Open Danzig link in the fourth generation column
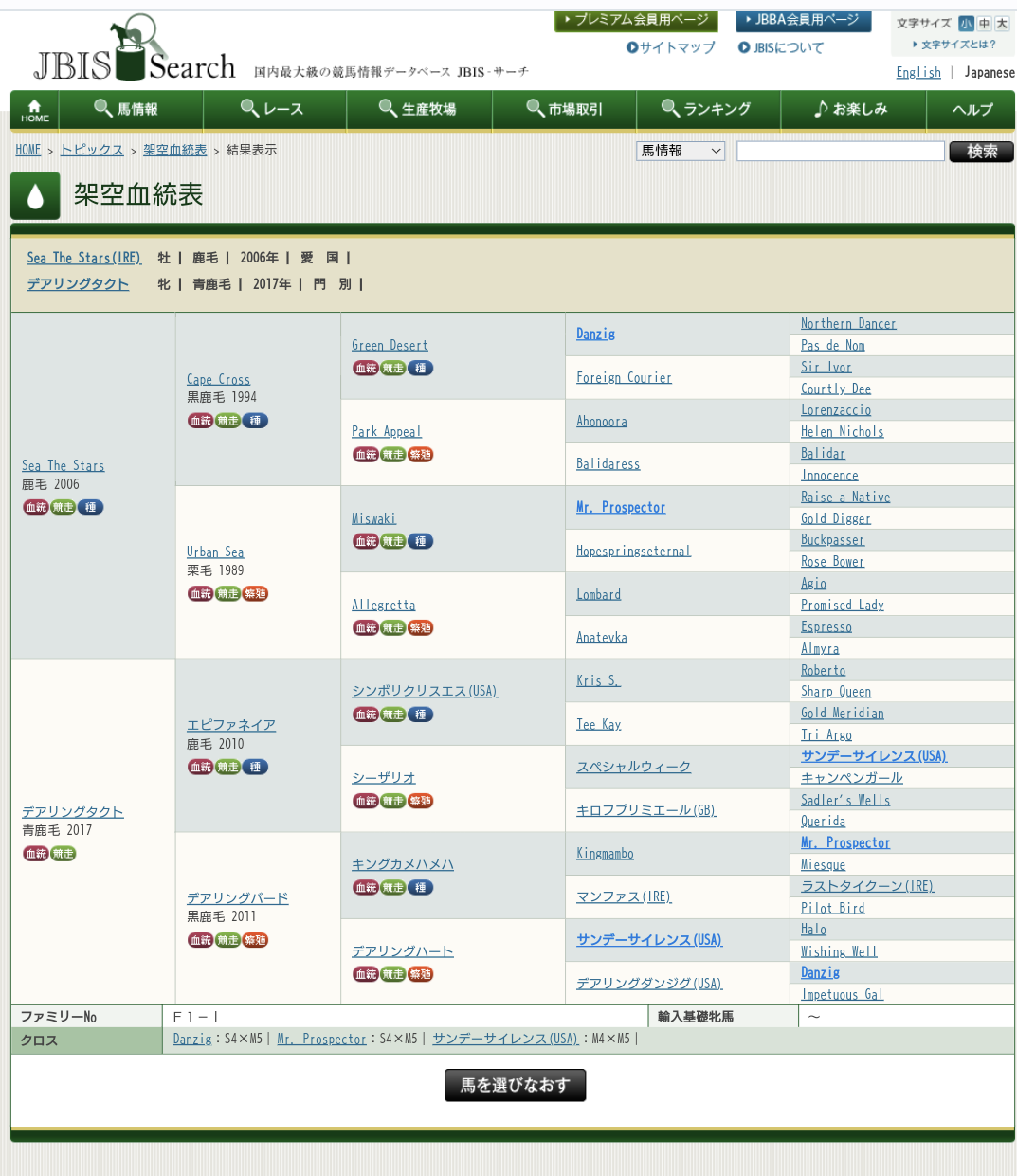This screenshot has width=1017, height=1176. coord(596,334)
